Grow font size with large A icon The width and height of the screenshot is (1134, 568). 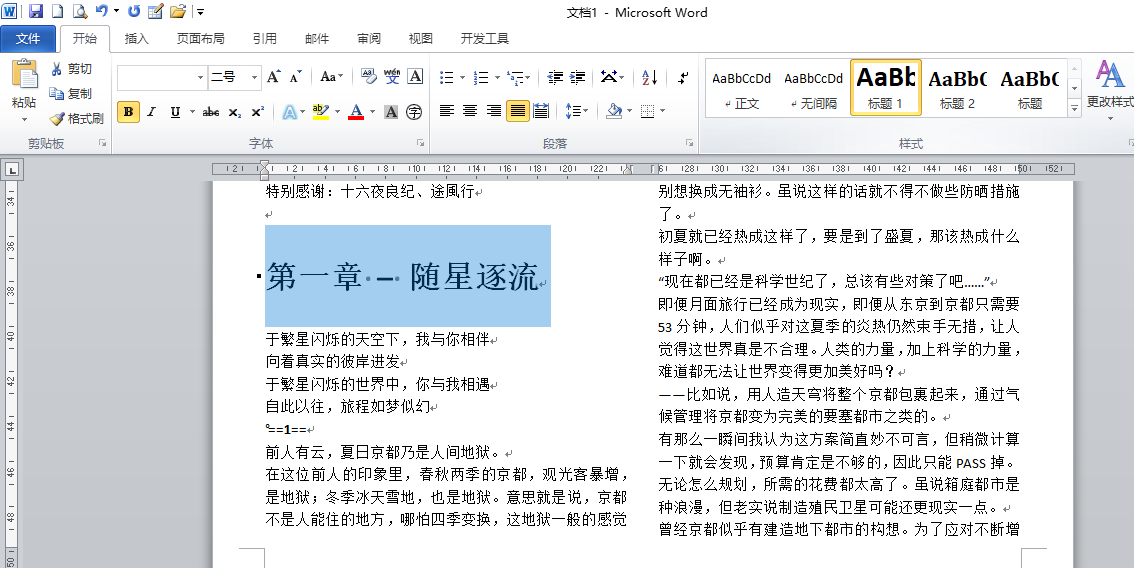pos(273,77)
